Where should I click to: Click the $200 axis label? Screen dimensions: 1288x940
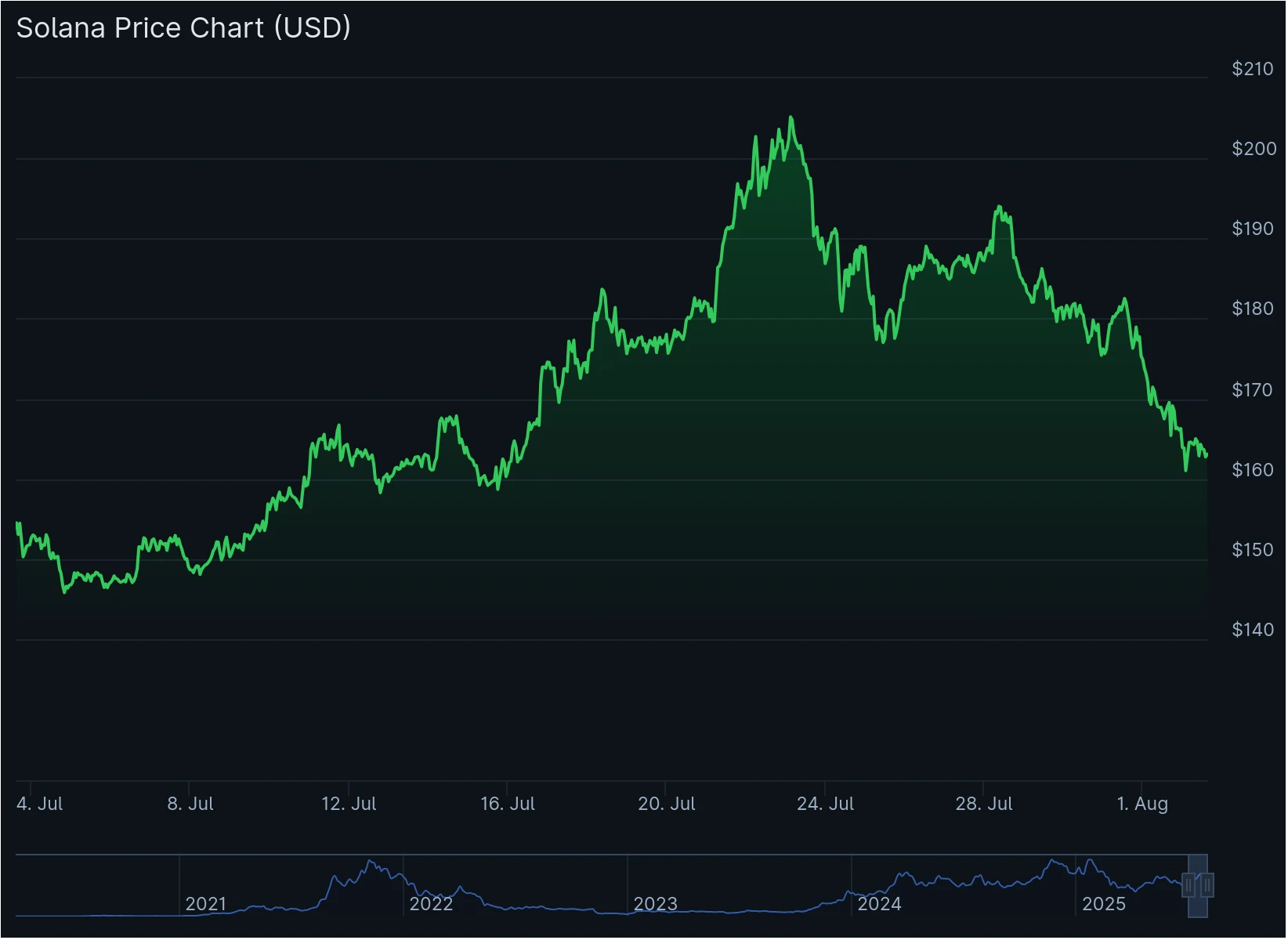point(1254,149)
